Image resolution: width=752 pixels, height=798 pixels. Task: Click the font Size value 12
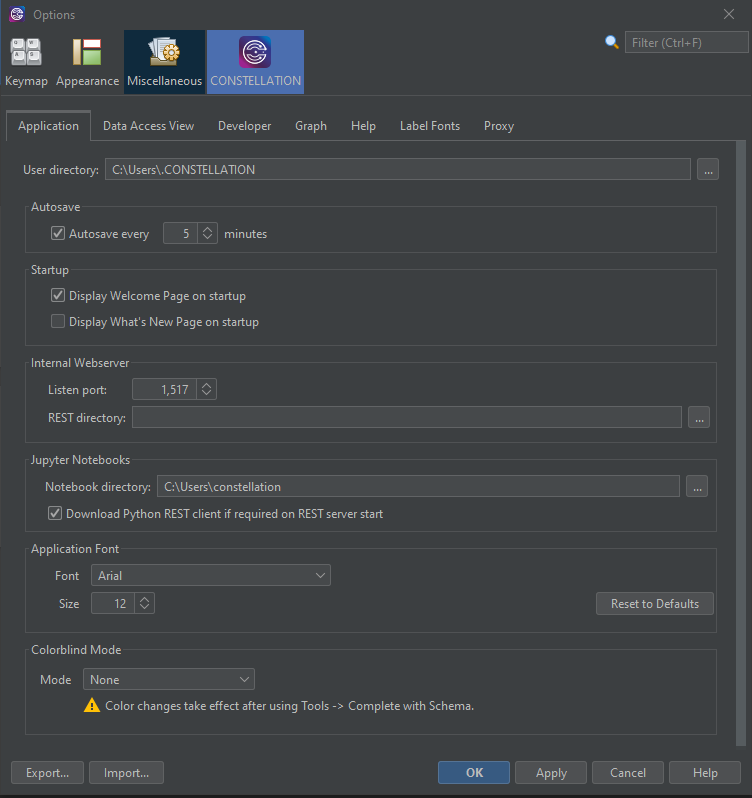click(113, 603)
